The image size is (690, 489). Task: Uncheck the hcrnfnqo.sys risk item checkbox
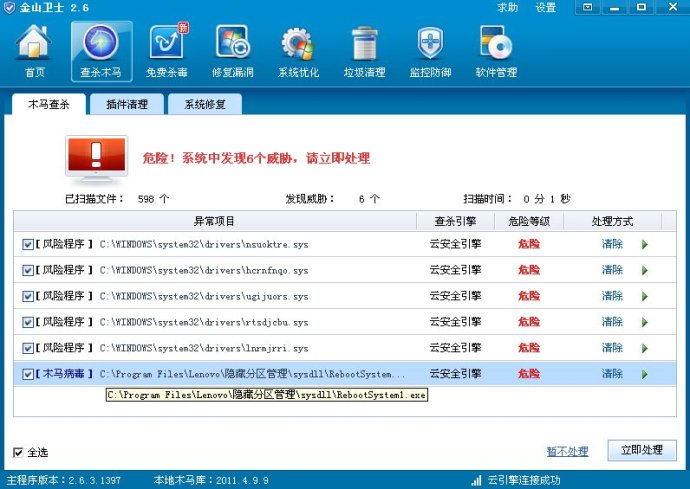click(x=27, y=270)
